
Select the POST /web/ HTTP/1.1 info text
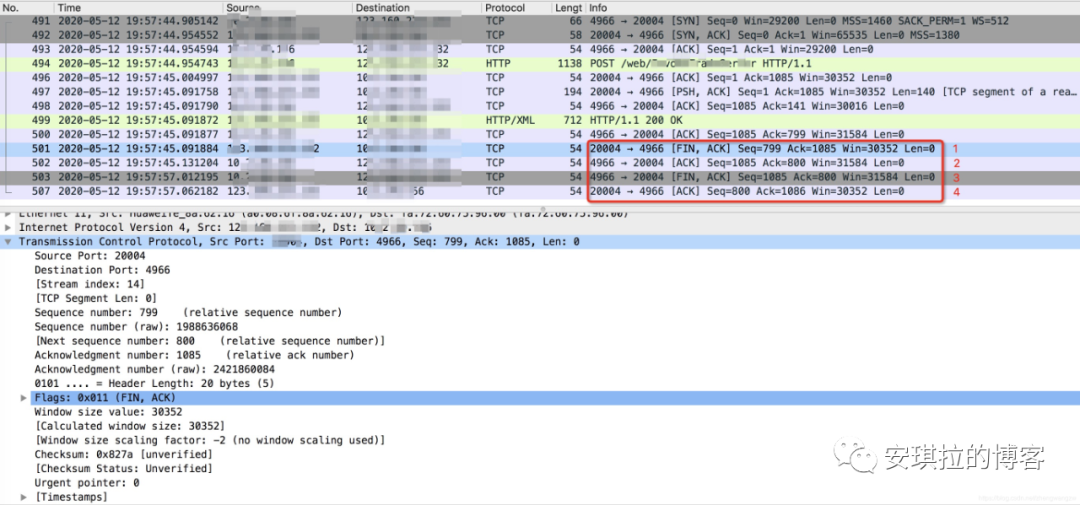[x=701, y=63]
